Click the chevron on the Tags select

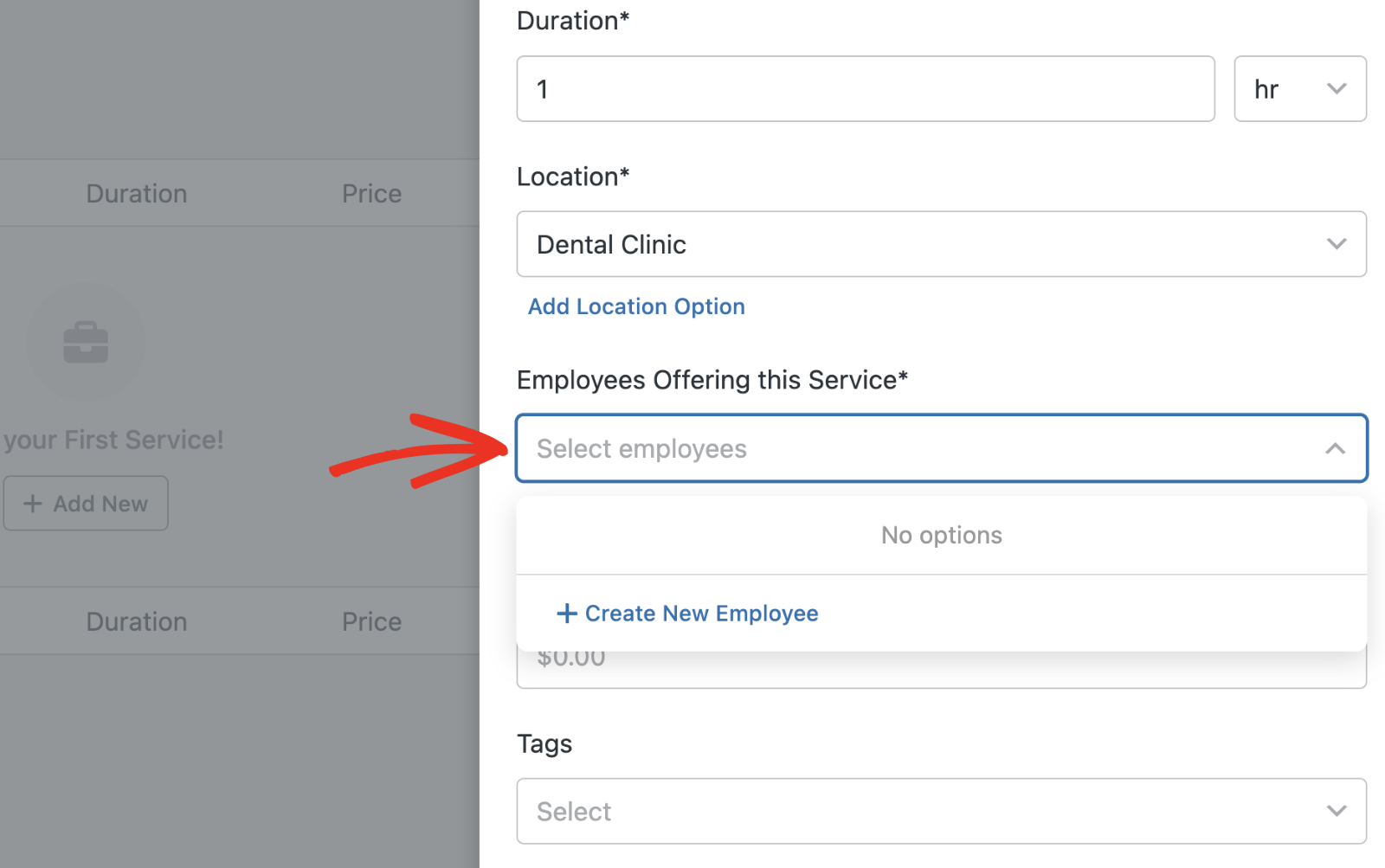[1336, 811]
